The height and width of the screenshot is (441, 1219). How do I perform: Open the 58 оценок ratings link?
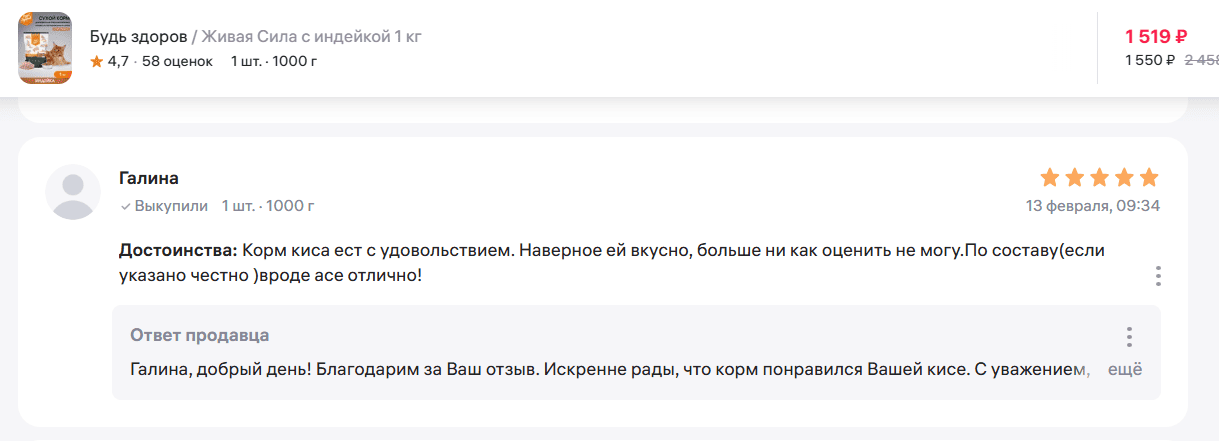(x=177, y=62)
